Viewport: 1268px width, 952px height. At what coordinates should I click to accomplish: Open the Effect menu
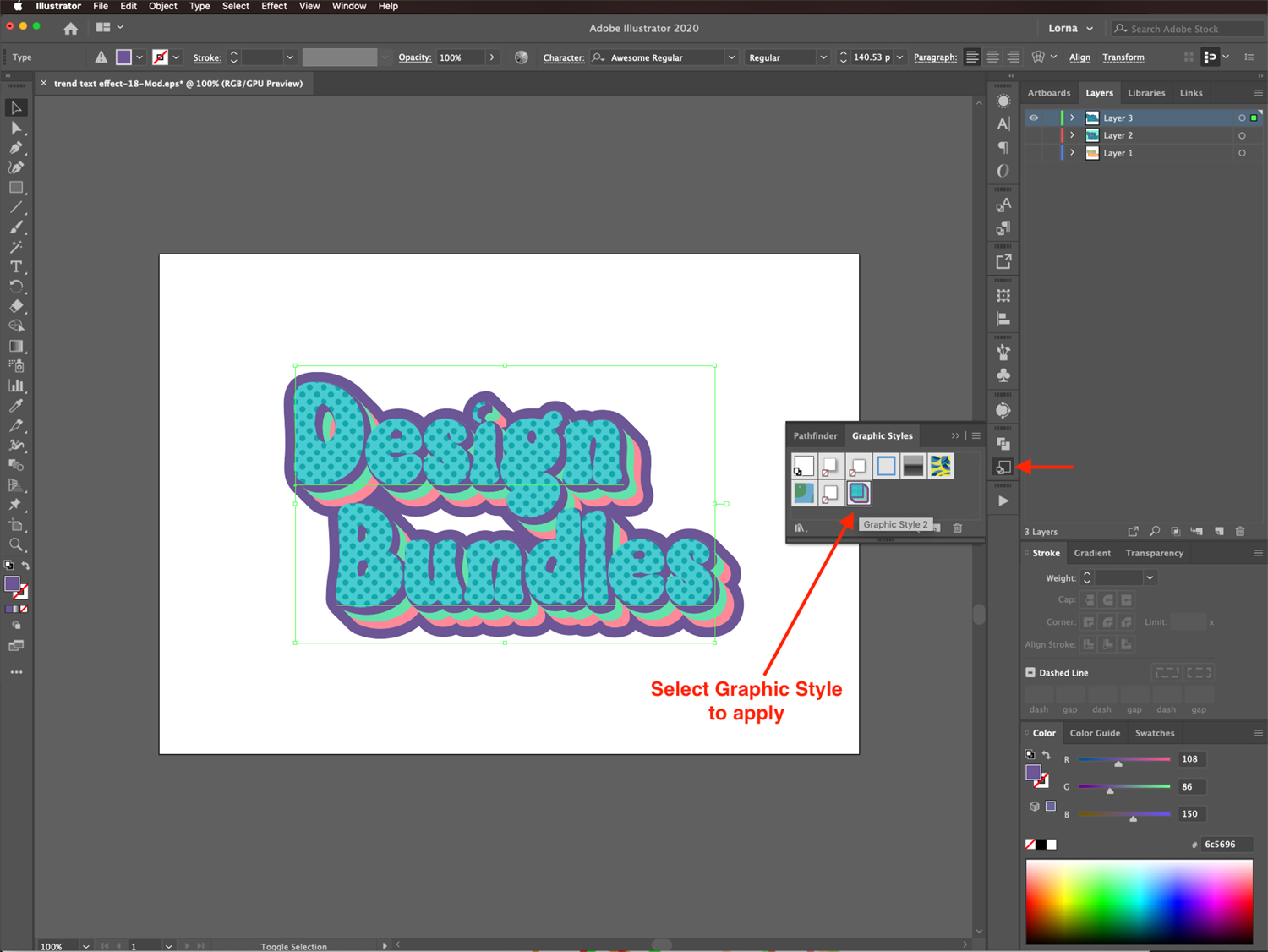pyautogui.click(x=274, y=6)
